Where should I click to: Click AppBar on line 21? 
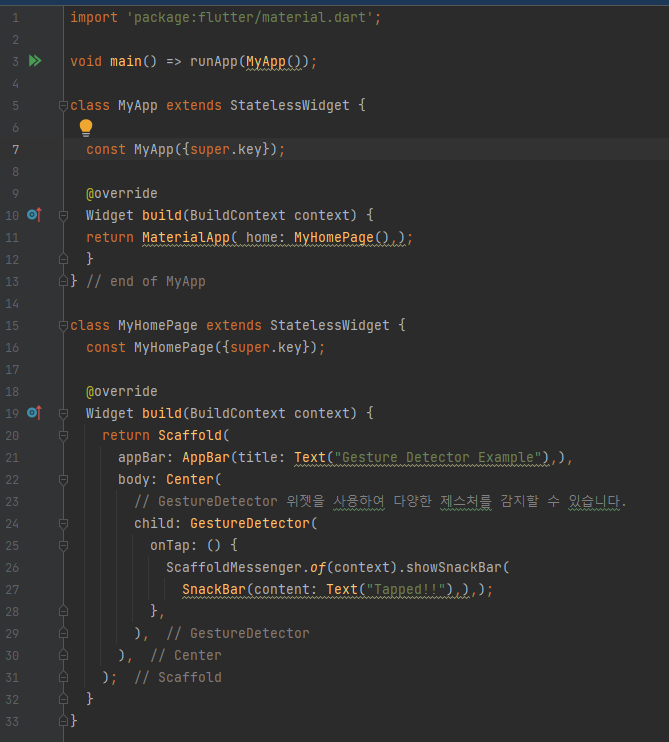point(206,457)
